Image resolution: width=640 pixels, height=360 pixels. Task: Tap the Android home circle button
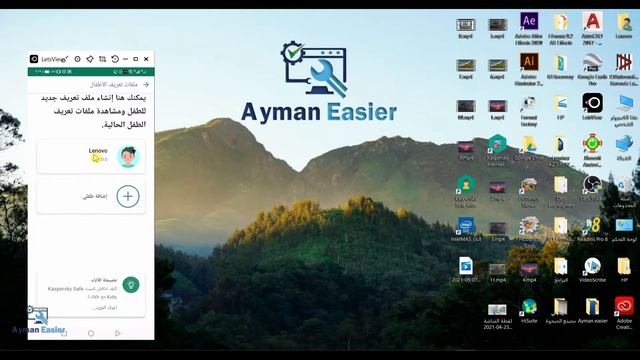(91, 333)
